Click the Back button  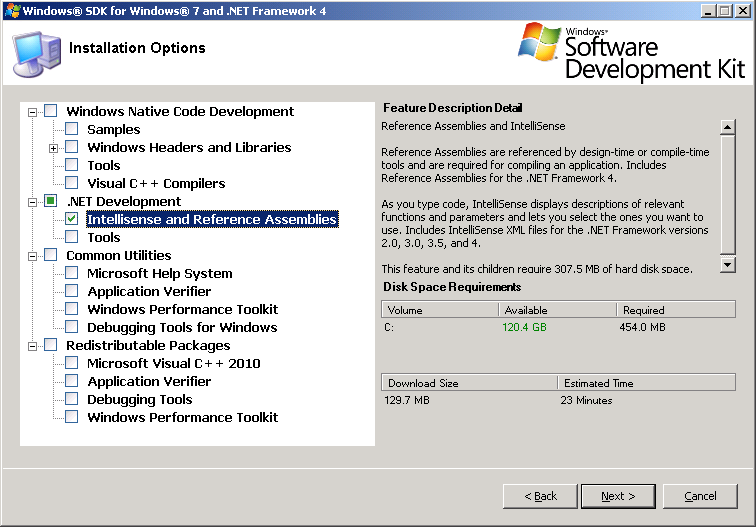click(x=539, y=495)
